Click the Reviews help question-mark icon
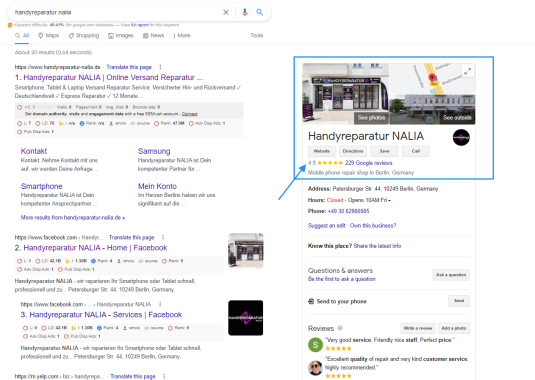 click(340, 328)
